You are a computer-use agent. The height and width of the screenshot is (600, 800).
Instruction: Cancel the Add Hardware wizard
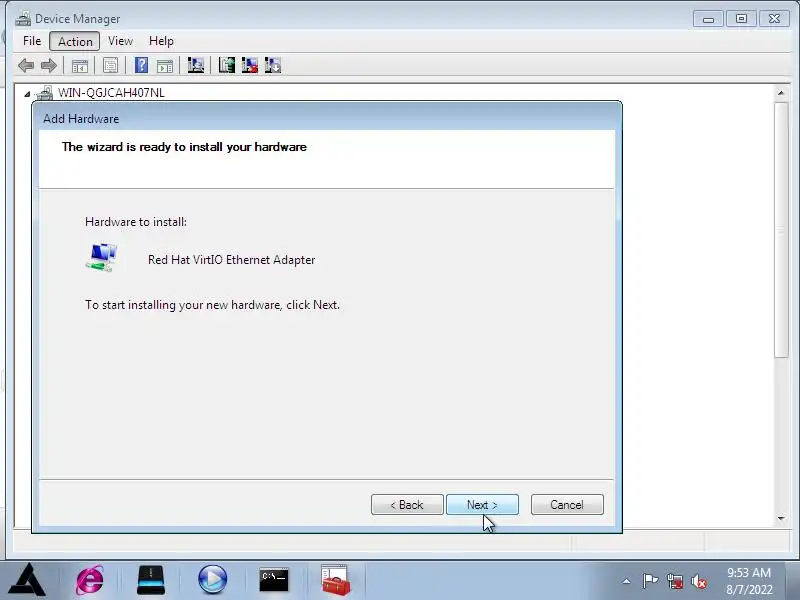pos(567,505)
